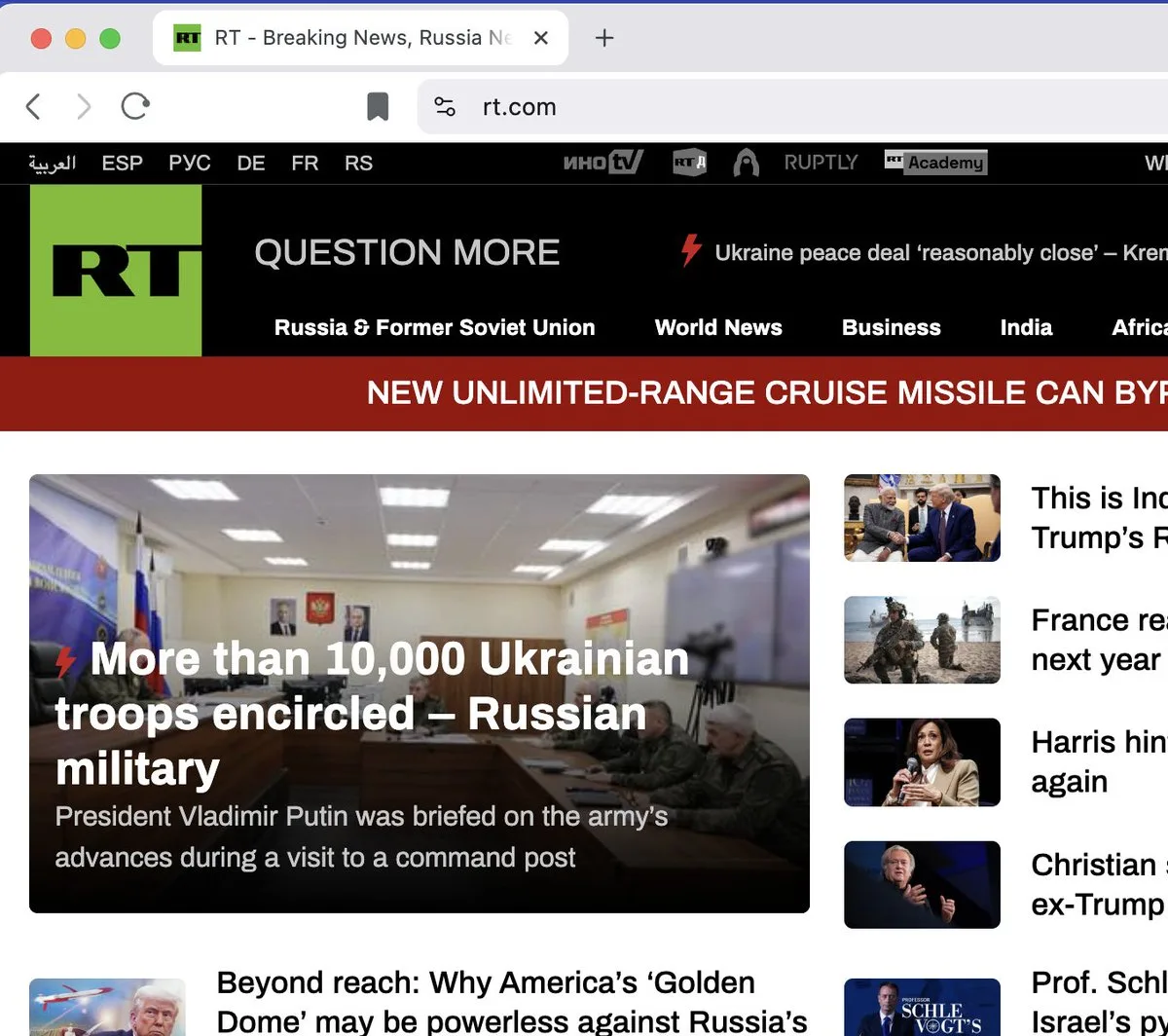1168x1036 pixels.
Task: Close the RT - Breaking News tab
Action: click(541, 38)
